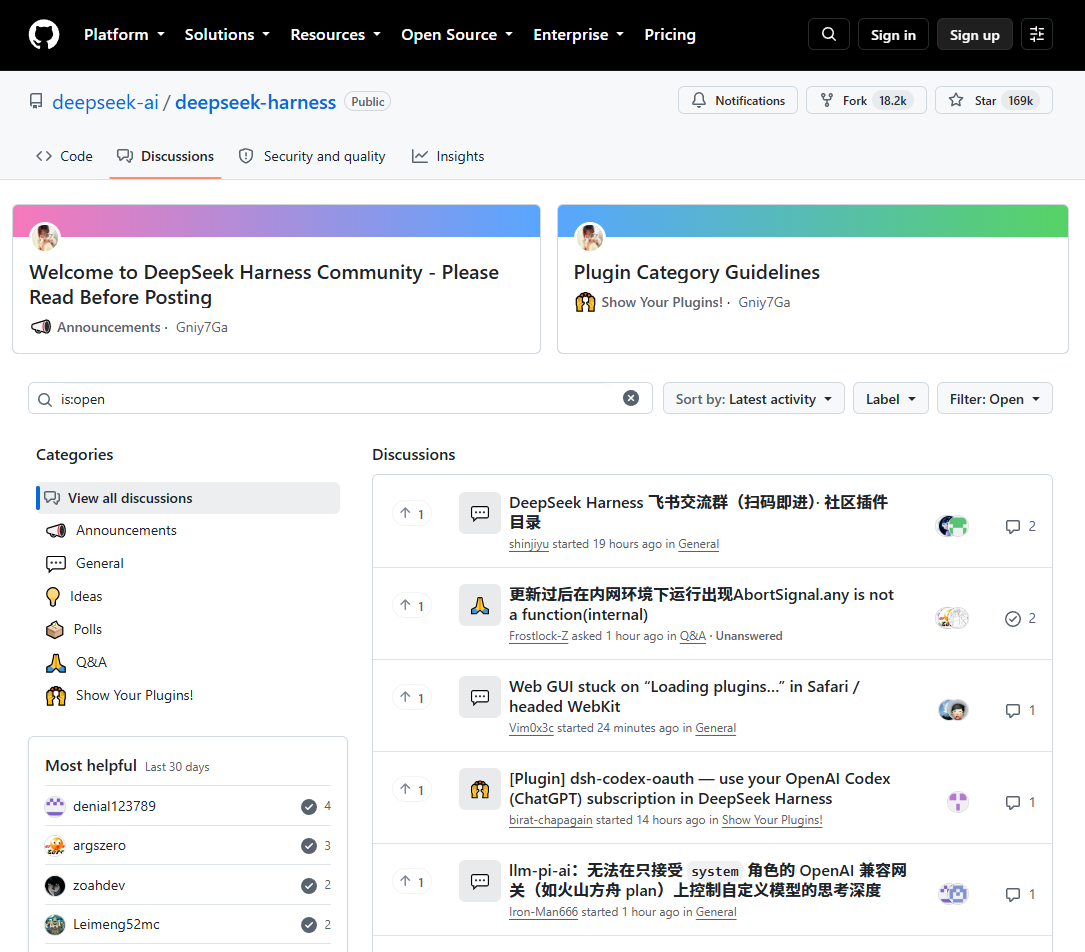Viewport: 1085px width, 952px height.
Task: Open comment count on the Web GUI stuck discussion
Action: pos(1021,711)
